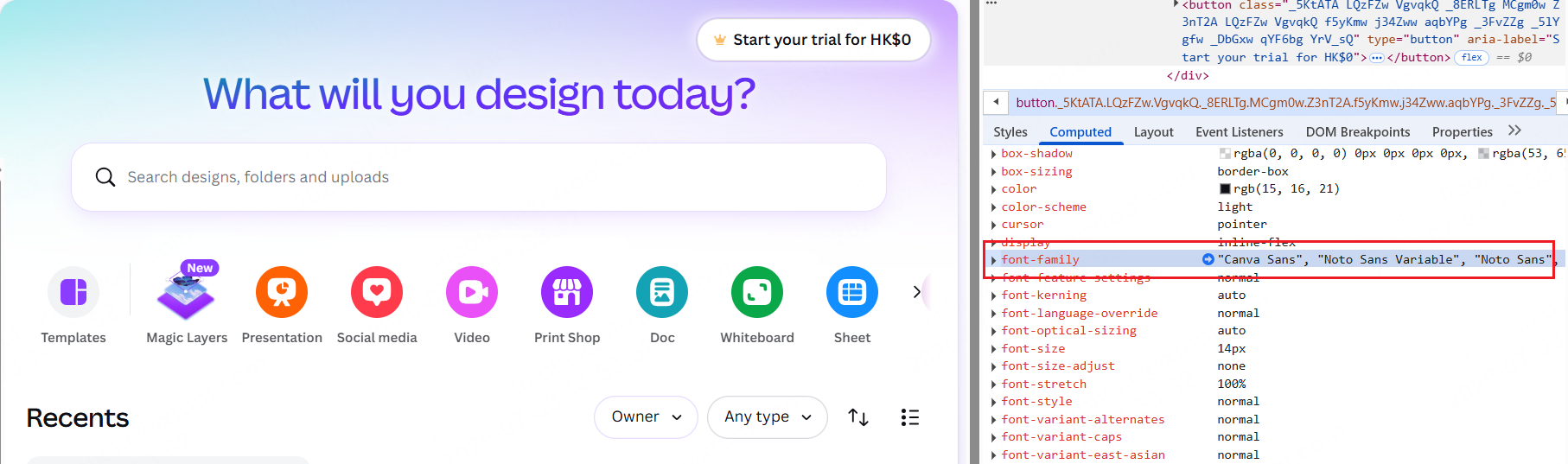Click the font-language-override property name
Screen dimensions: 1568x464
pyautogui.click(x=1080, y=314)
